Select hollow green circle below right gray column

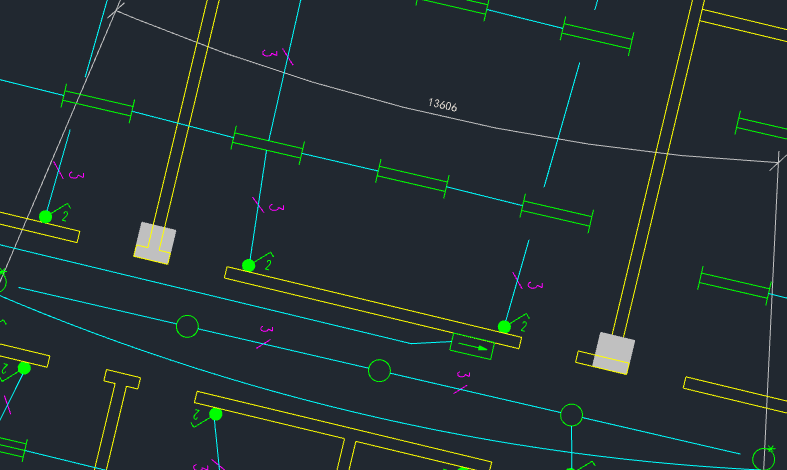[571, 415]
